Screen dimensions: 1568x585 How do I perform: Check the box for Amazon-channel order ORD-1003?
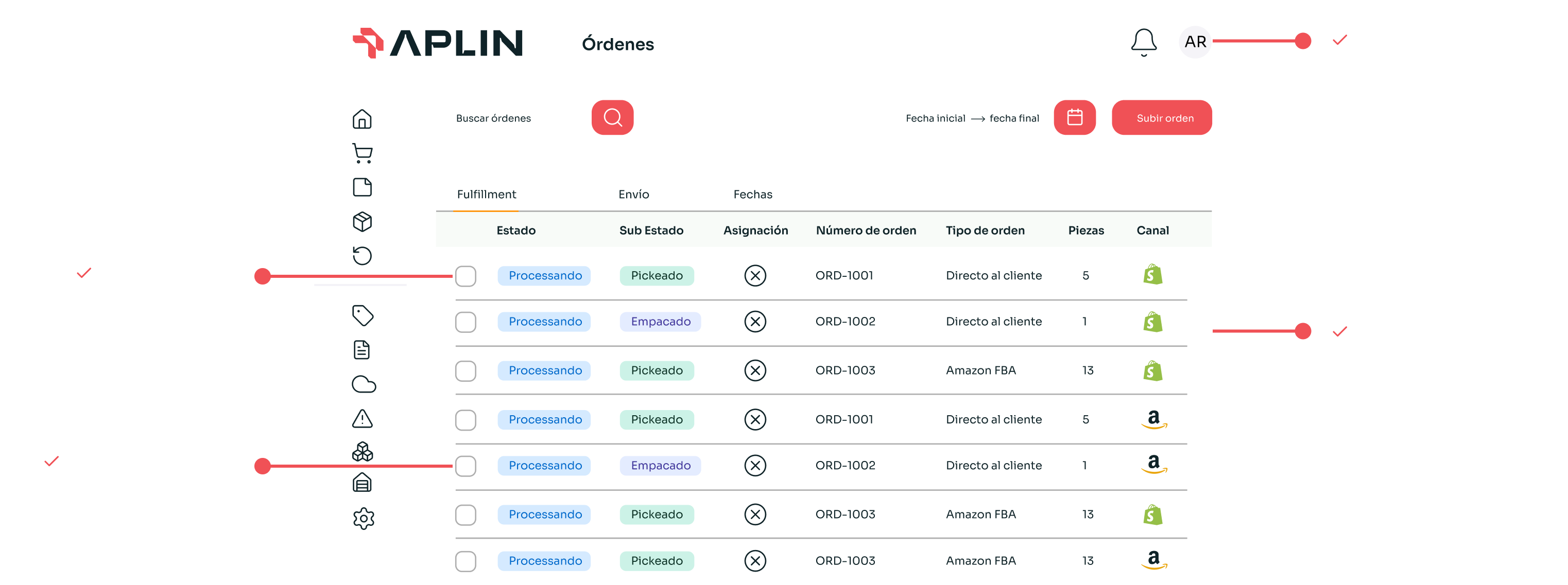pyautogui.click(x=466, y=561)
